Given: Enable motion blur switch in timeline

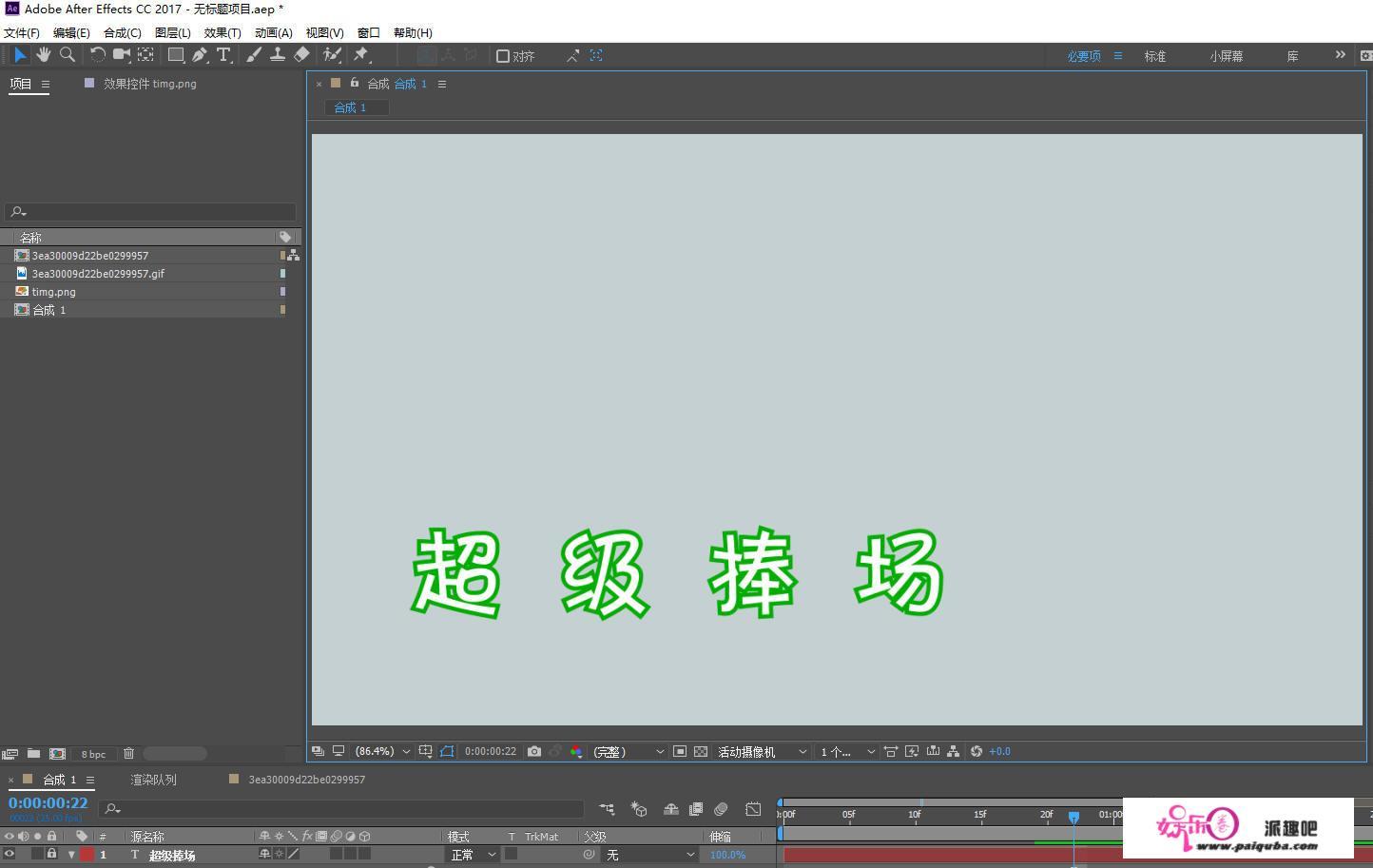Looking at the screenshot, I should 721,809.
